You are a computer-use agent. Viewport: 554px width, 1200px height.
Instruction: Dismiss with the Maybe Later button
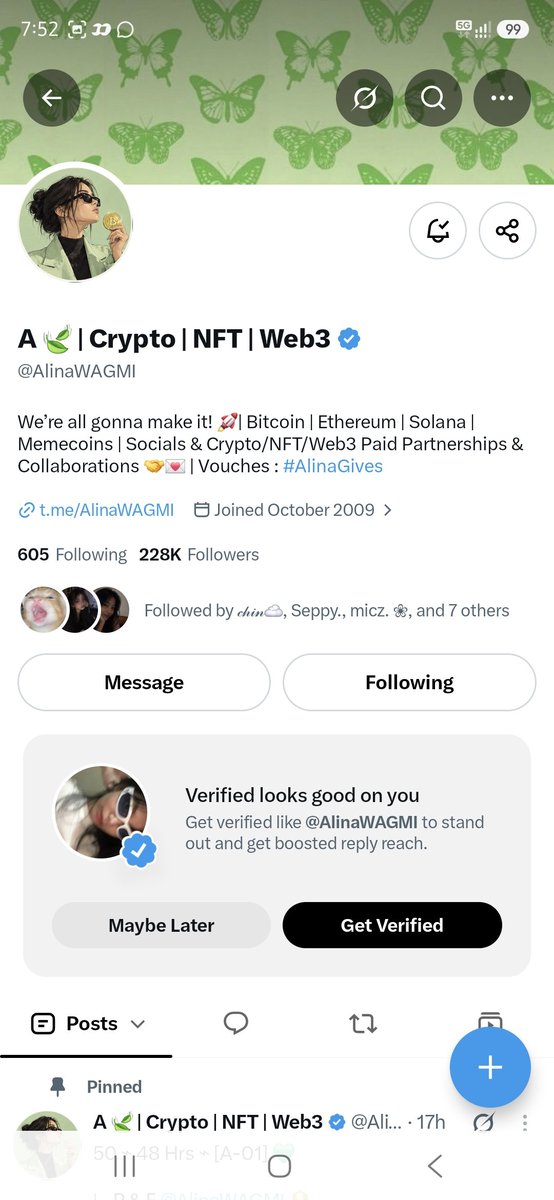(161, 925)
